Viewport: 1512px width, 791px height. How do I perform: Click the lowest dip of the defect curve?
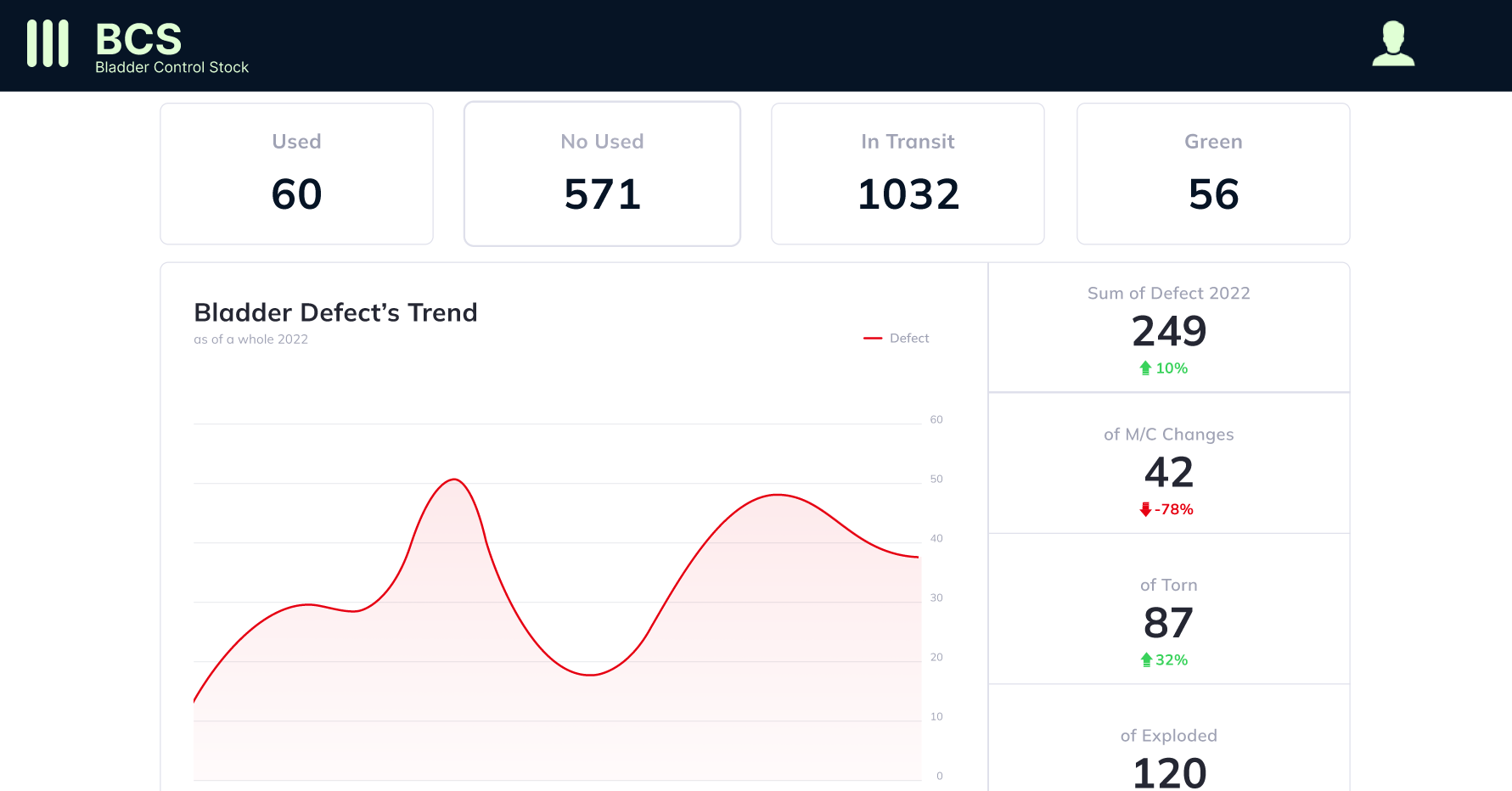tap(590, 675)
